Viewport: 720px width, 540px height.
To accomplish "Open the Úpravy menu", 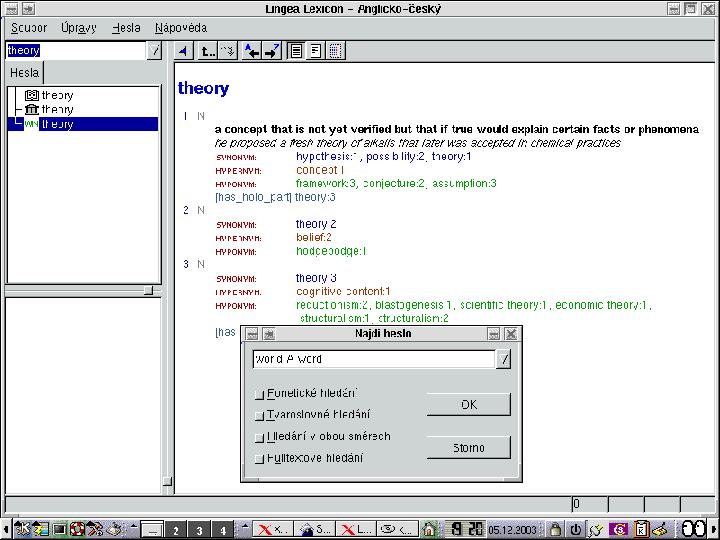I will point(79,28).
